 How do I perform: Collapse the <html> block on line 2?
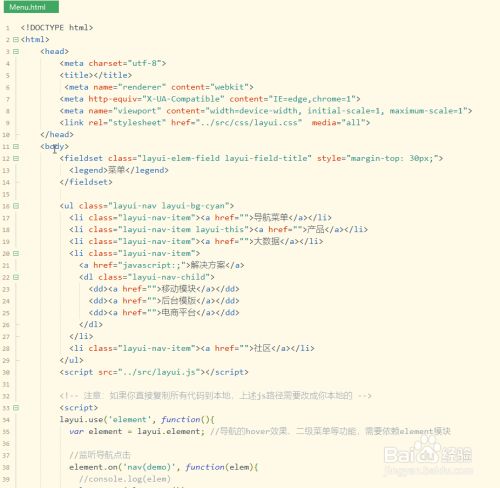[16, 39]
